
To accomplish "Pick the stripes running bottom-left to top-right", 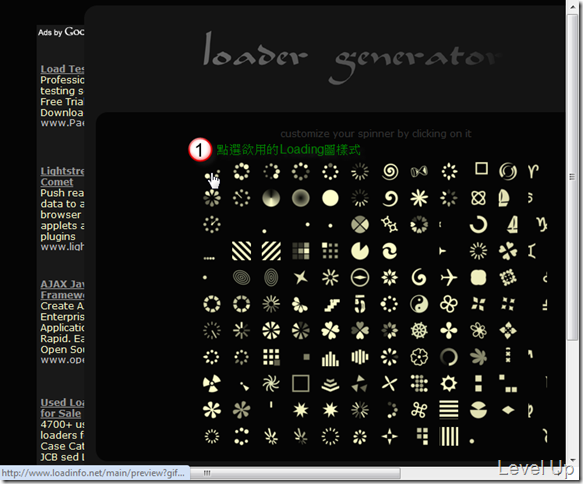I will (x=271, y=251).
